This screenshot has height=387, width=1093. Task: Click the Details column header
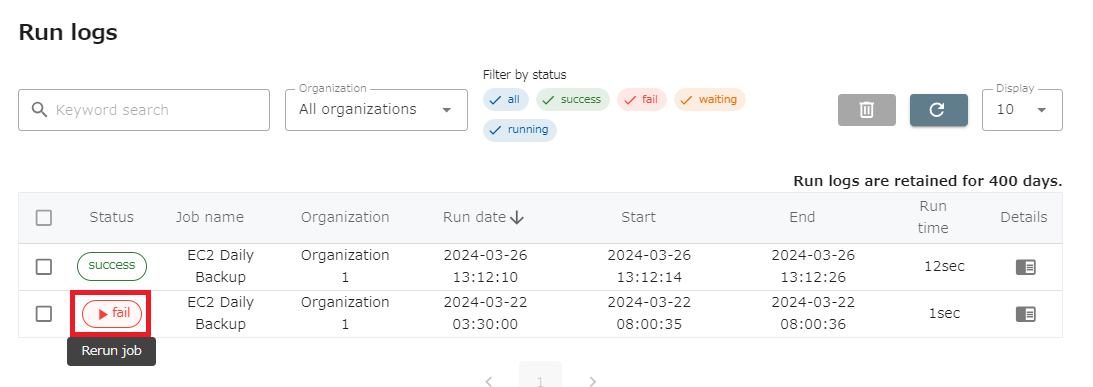pyautogui.click(x=1024, y=218)
